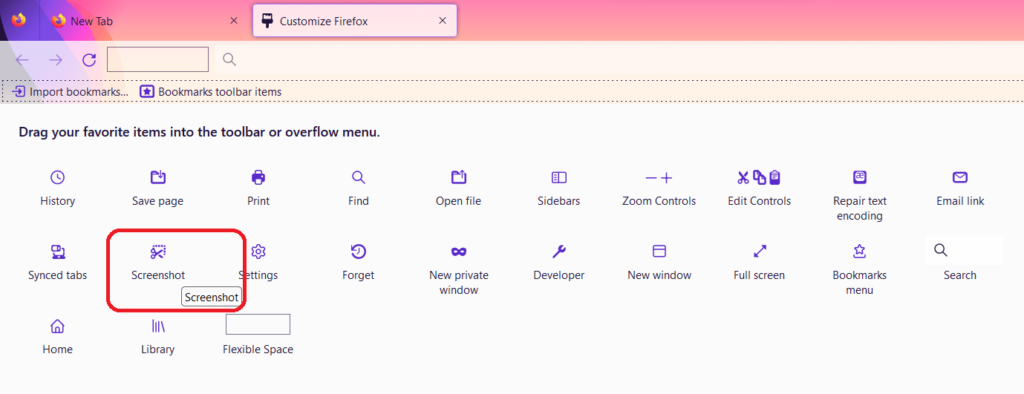The image size is (1024, 394).
Task: Close the New Tab tab
Action: pyautogui.click(x=234, y=21)
